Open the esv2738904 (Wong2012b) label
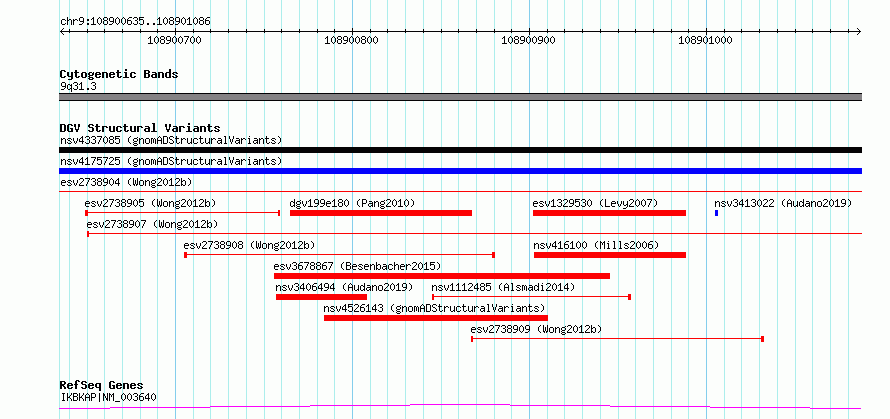Image resolution: width=890 pixels, height=419 pixels. pos(126,182)
